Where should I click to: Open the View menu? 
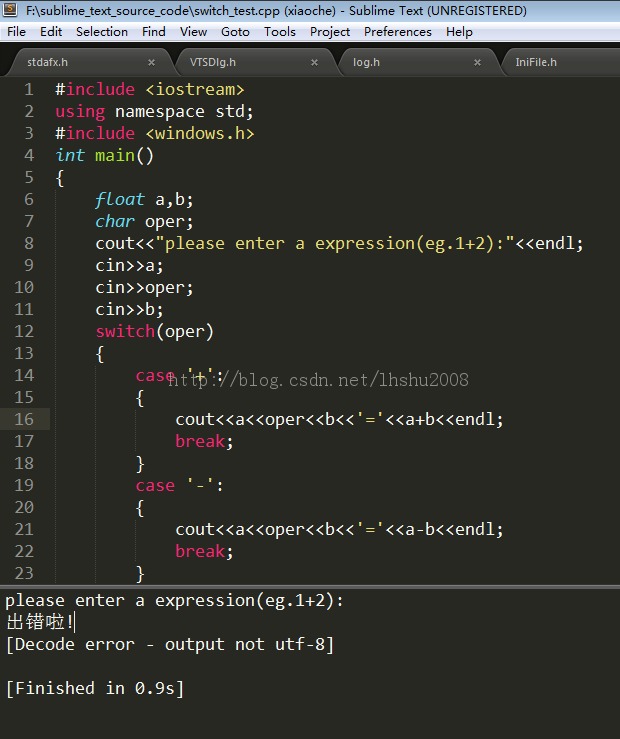[x=193, y=31]
